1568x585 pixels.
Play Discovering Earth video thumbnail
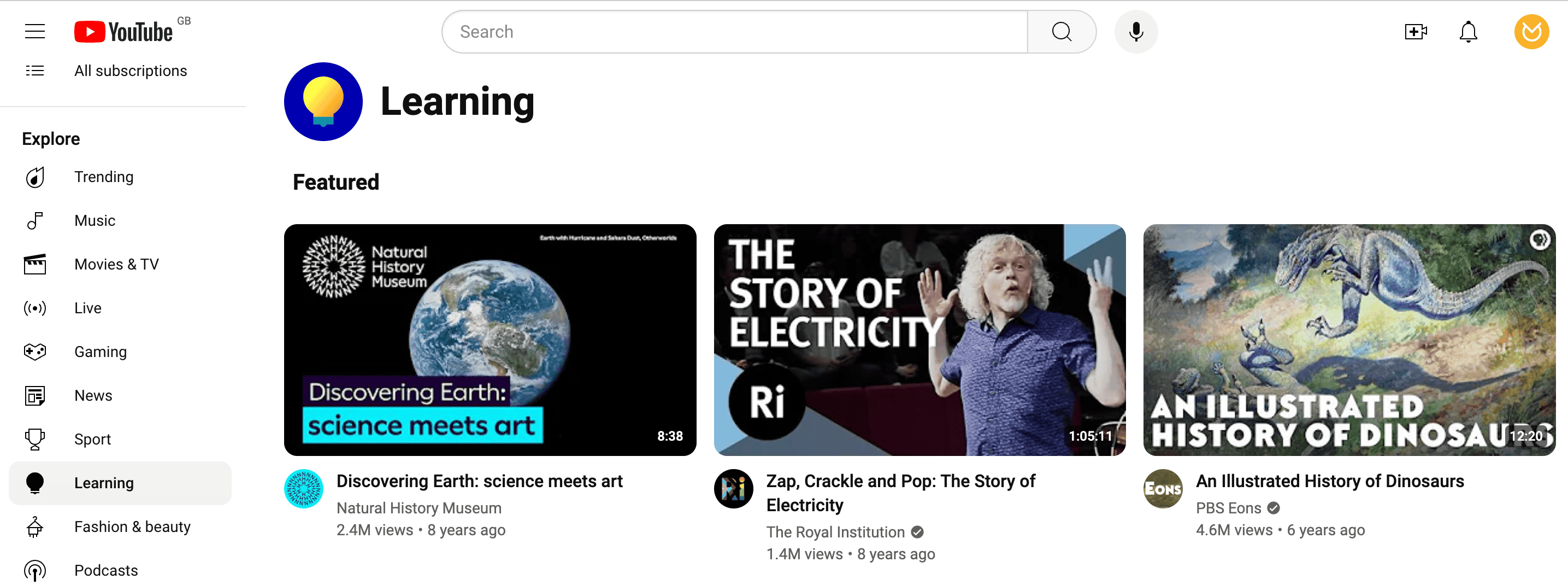(490, 340)
